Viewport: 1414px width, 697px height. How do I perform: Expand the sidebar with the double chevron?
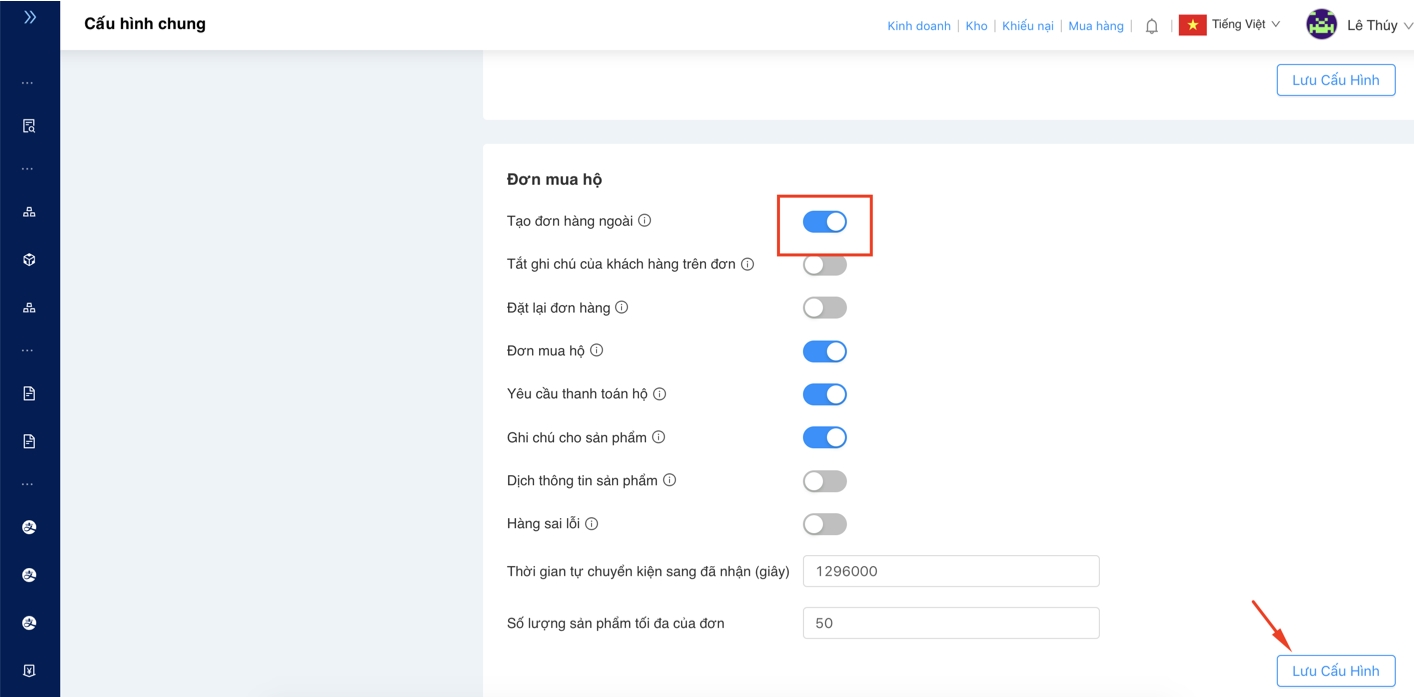click(x=30, y=18)
